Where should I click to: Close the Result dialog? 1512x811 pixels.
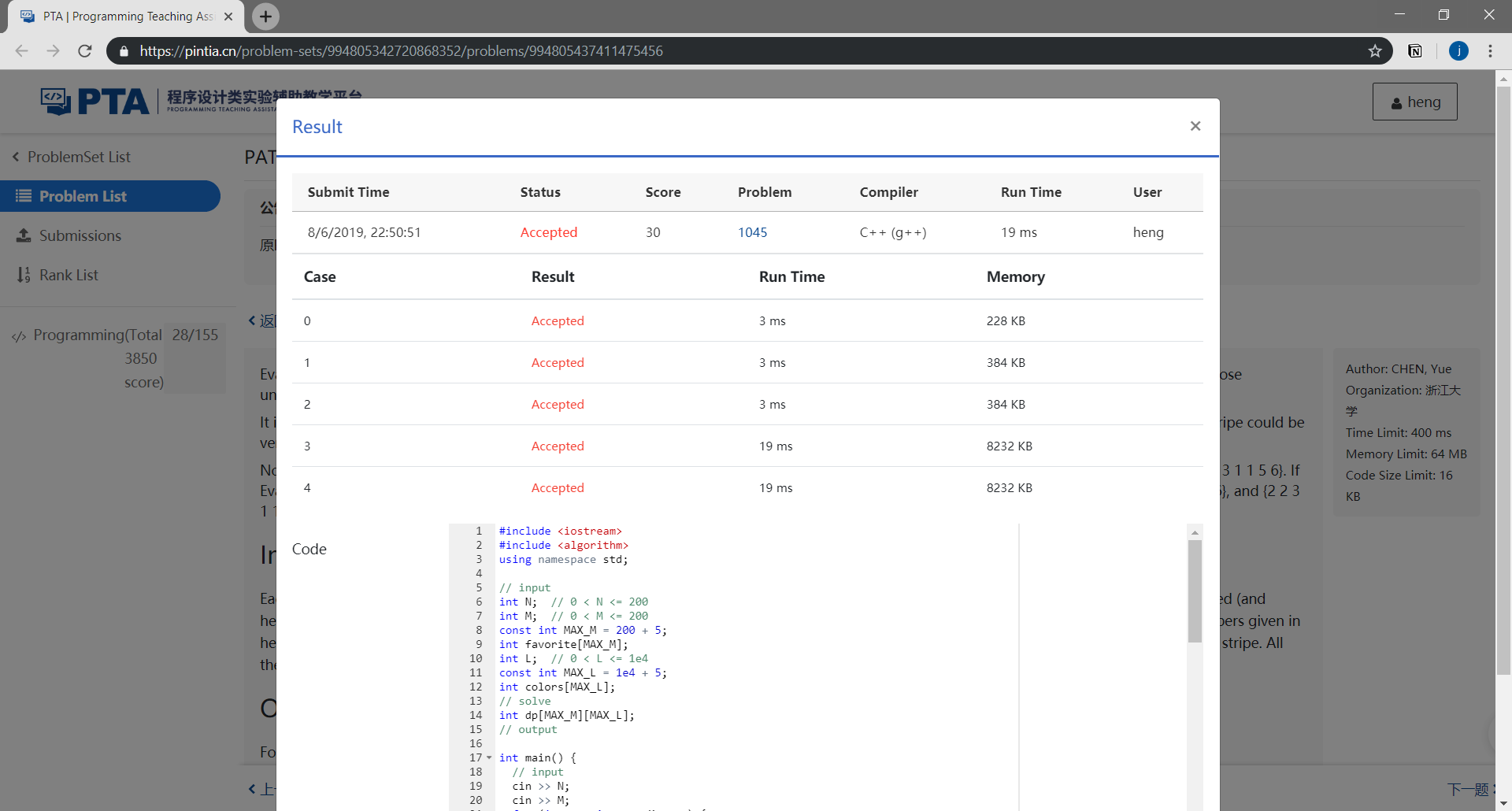pyautogui.click(x=1195, y=126)
